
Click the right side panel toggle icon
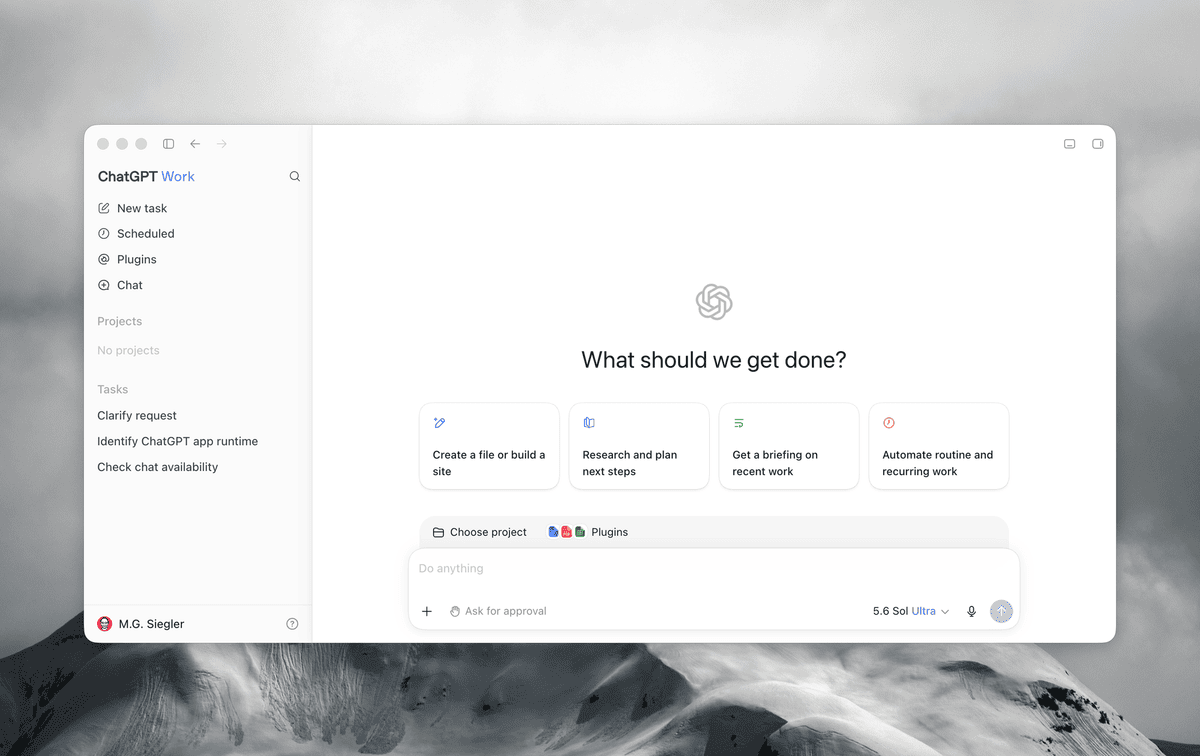[x=1098, y=144]
